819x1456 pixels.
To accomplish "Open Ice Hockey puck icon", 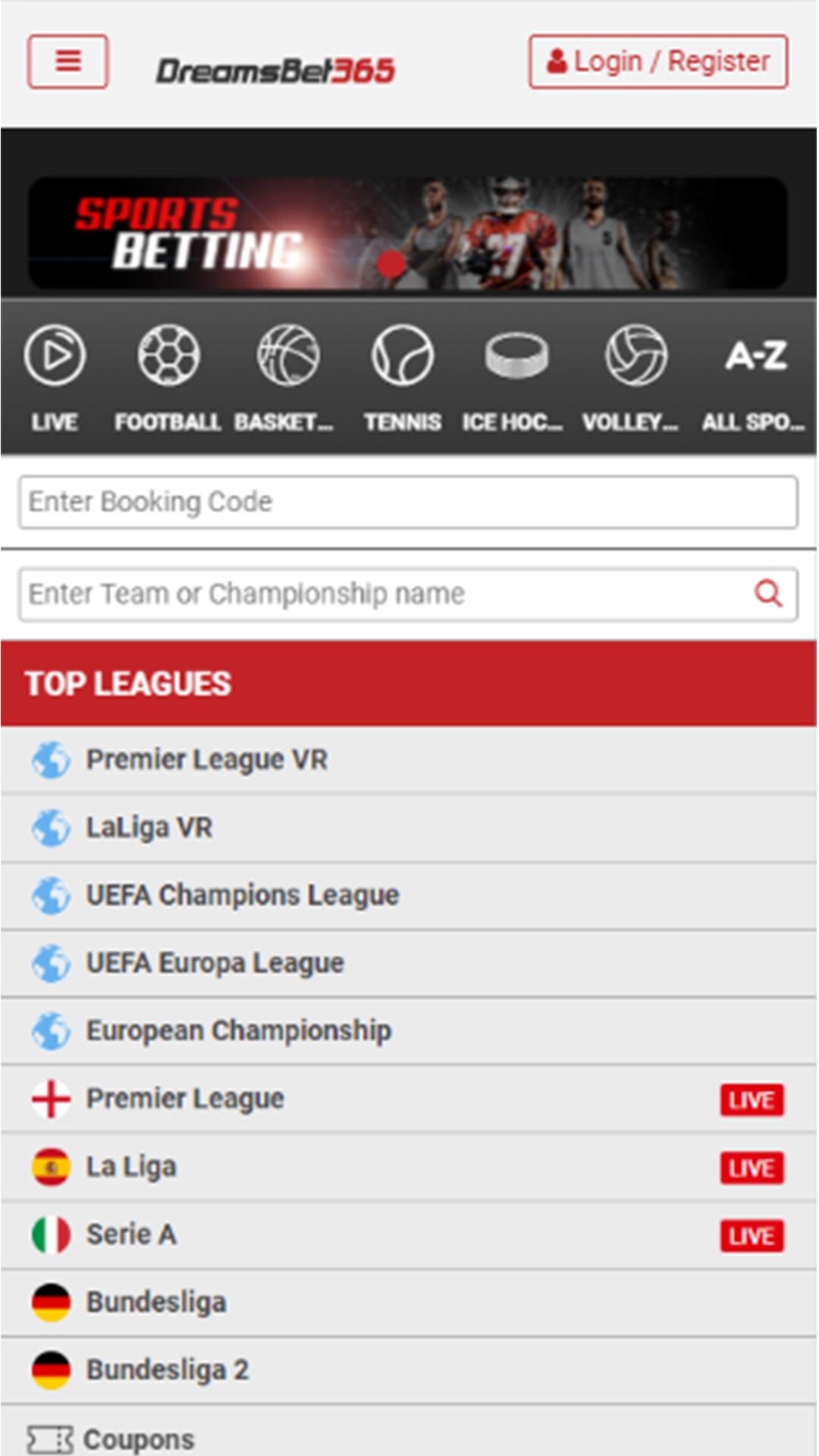I will pos(516,356).
